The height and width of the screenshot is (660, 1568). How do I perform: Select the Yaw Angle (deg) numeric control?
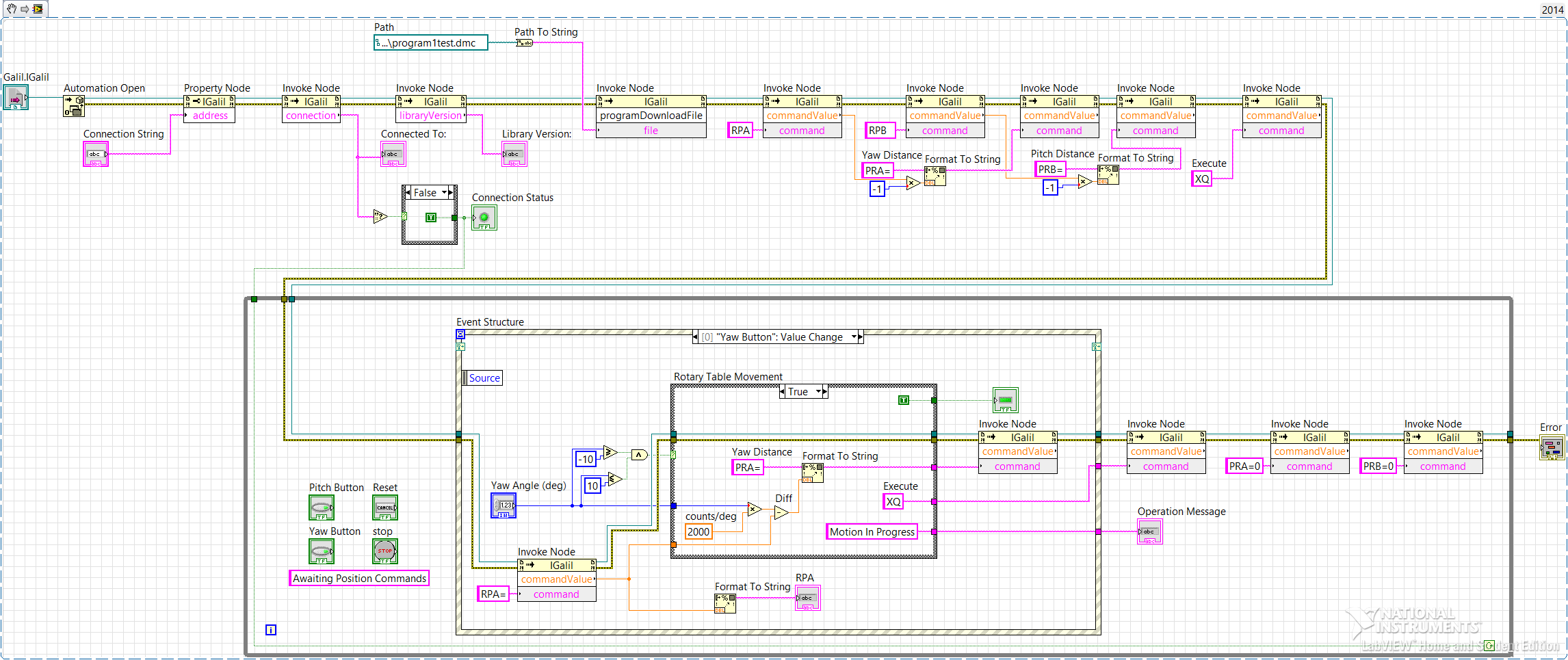coord(504,505)
